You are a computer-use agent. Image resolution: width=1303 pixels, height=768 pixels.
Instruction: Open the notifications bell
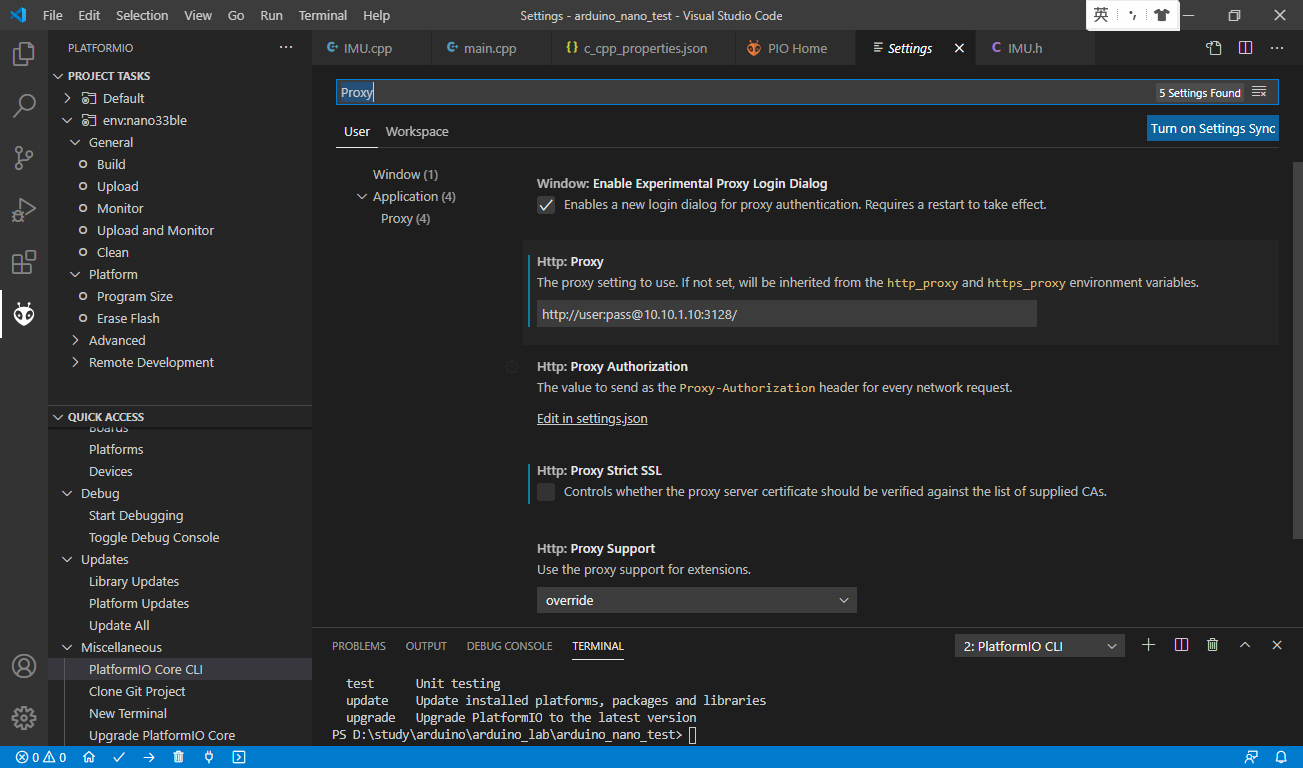tap(1282, 757)
